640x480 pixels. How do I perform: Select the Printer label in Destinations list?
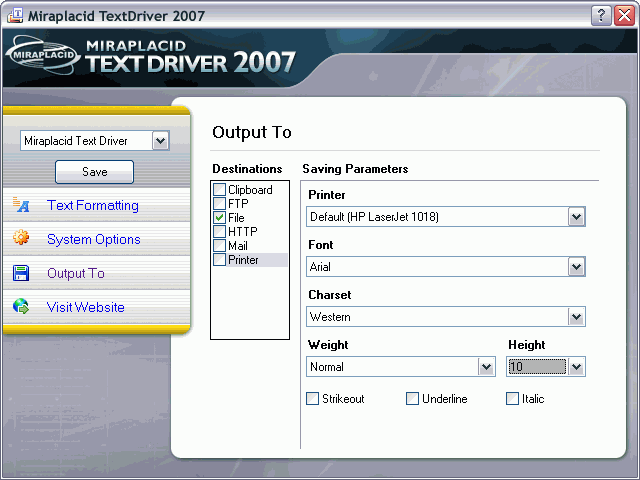pyautogui.click(x=243, y=260)
